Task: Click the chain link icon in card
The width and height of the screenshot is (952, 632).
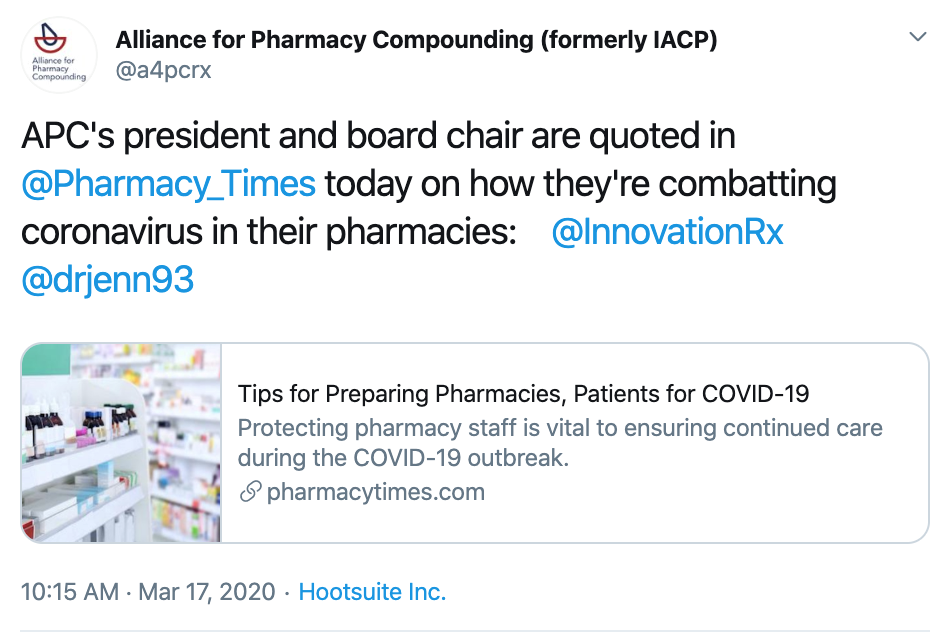Action: pyautogui.click(x=250, y=492)
